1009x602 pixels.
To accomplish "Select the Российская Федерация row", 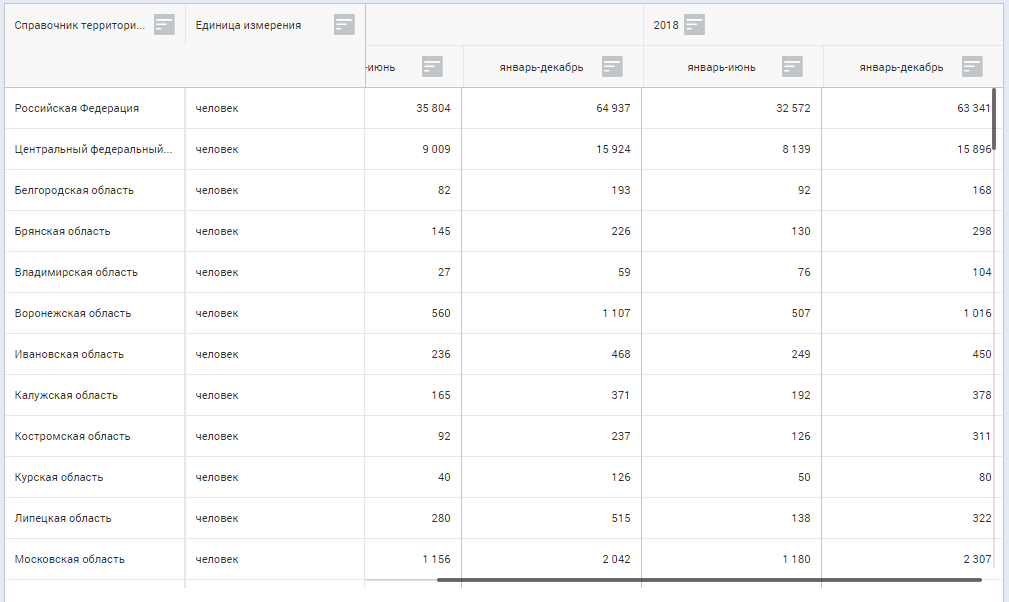I will coord(77,108).
